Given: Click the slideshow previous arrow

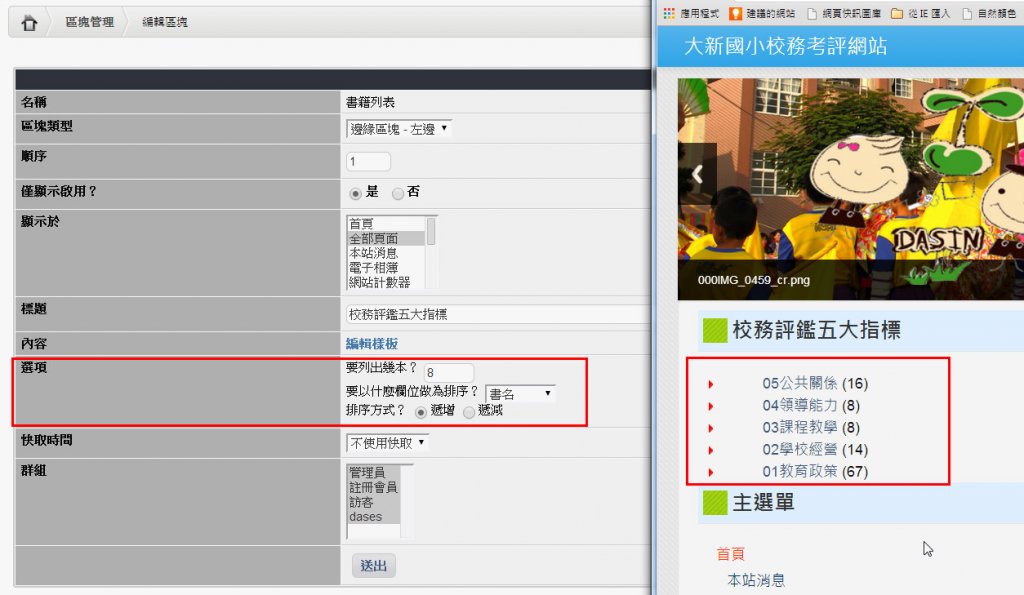Looking at the screenshot, I should pyautogui.click(x=698, y=175).
